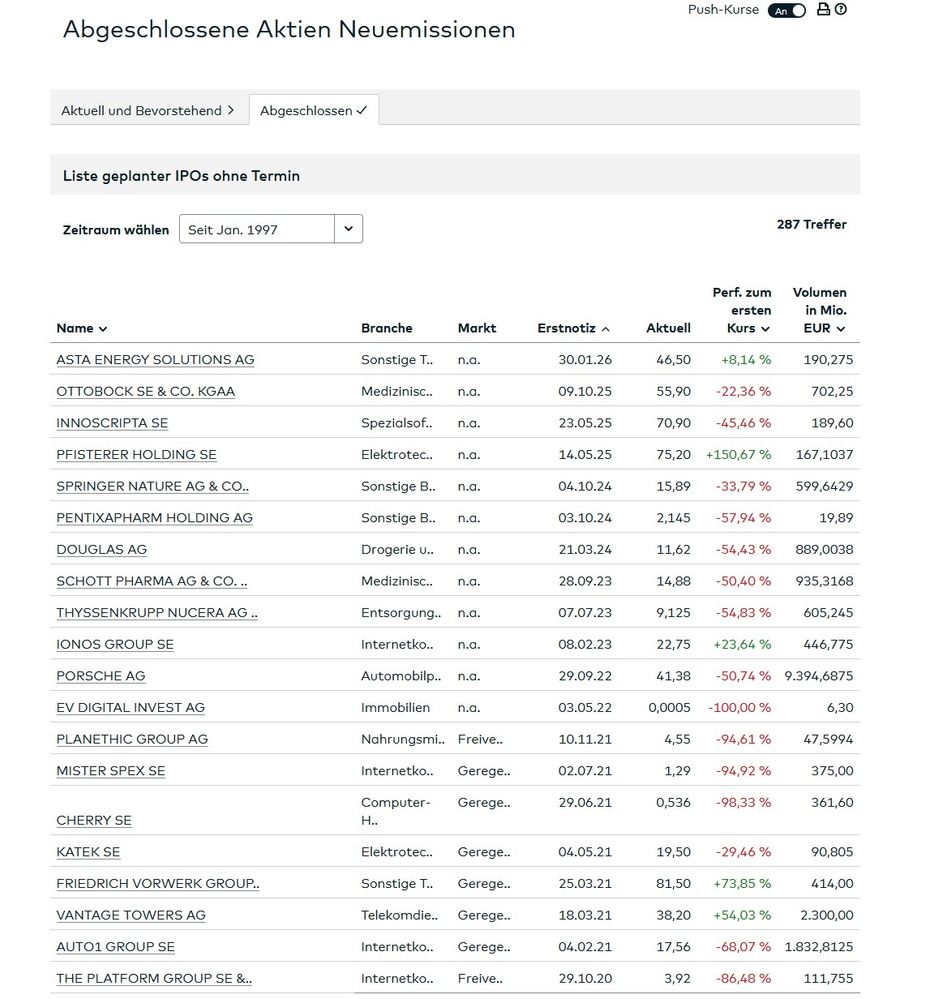Open SPRINGER NATURE AG & CO.. link

click(x=152, y=486)
